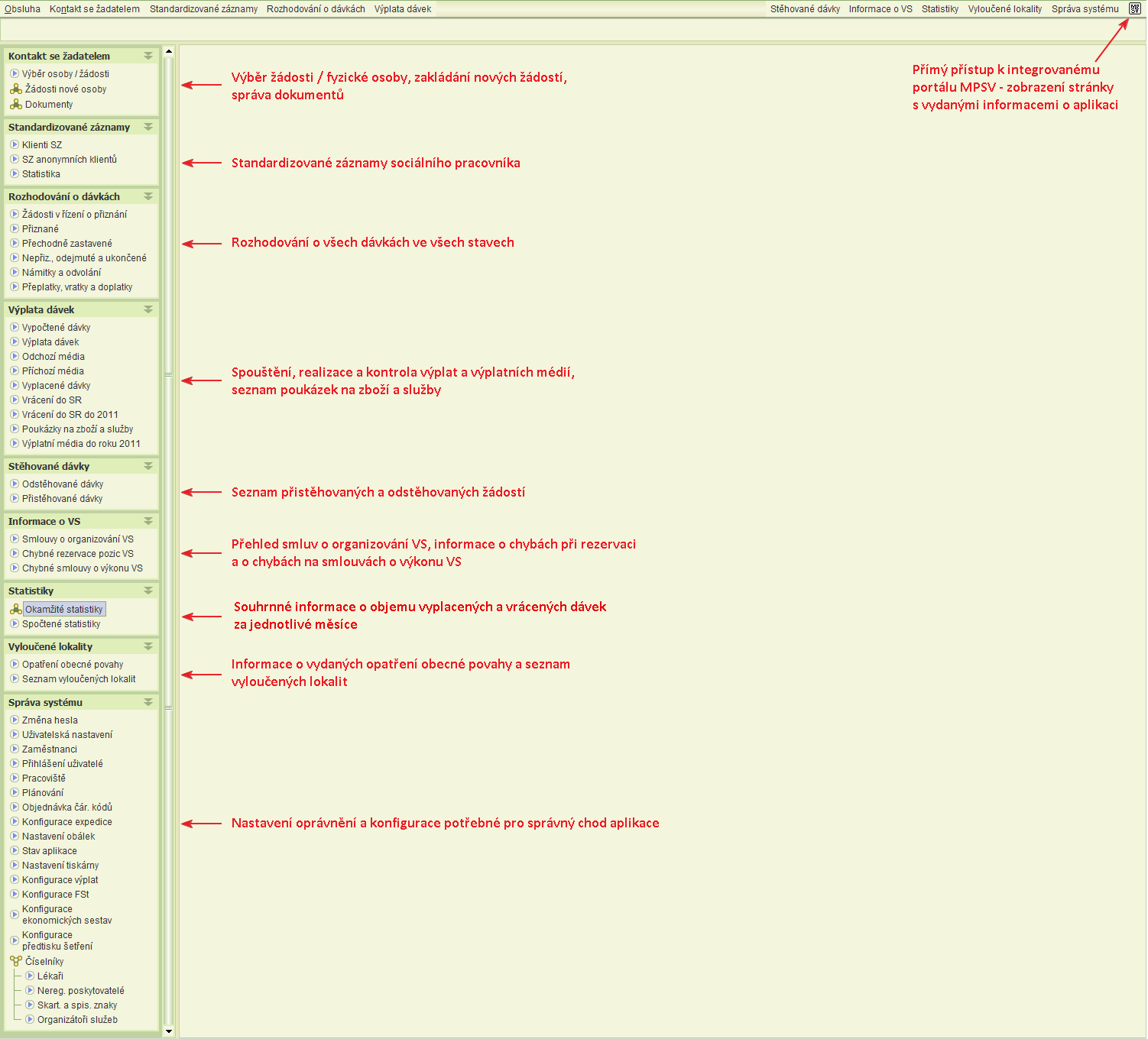1148x1039 pixels.
Task: Open Uživatelská nastavení
Action: coord(67,735)
